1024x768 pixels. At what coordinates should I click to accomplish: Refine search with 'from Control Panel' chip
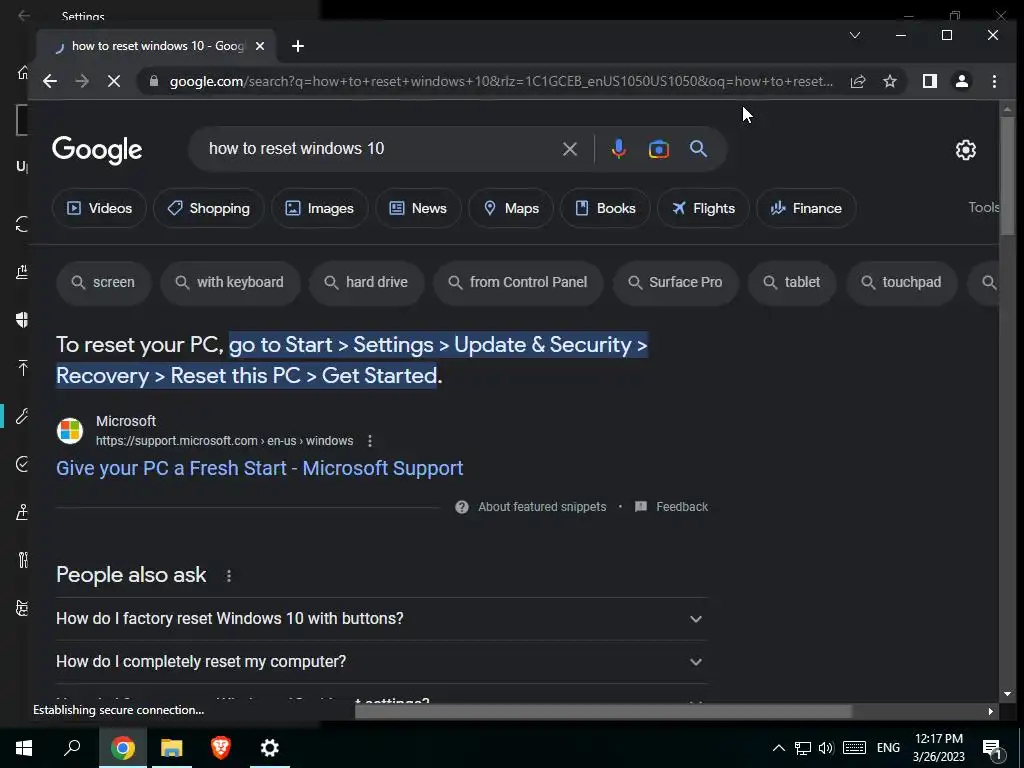pyautogui.click(x=518, y=283)
